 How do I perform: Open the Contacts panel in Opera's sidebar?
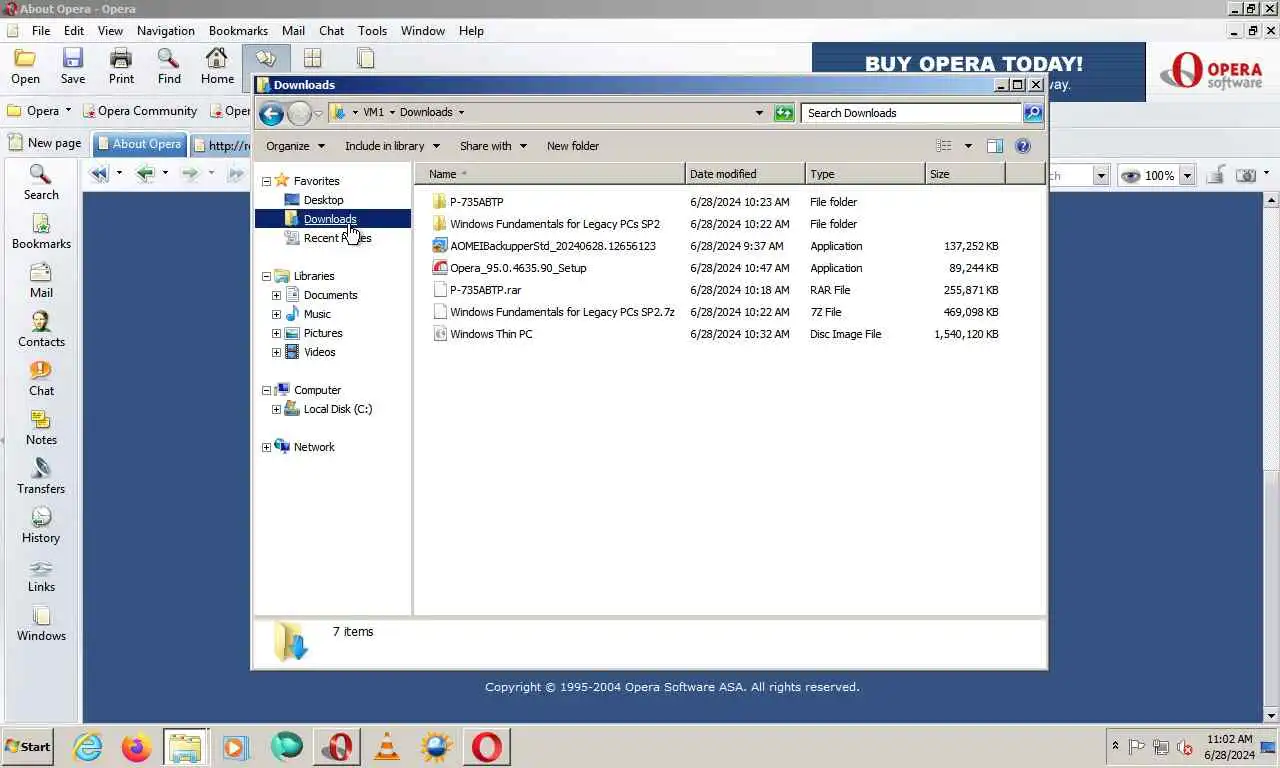41,329
